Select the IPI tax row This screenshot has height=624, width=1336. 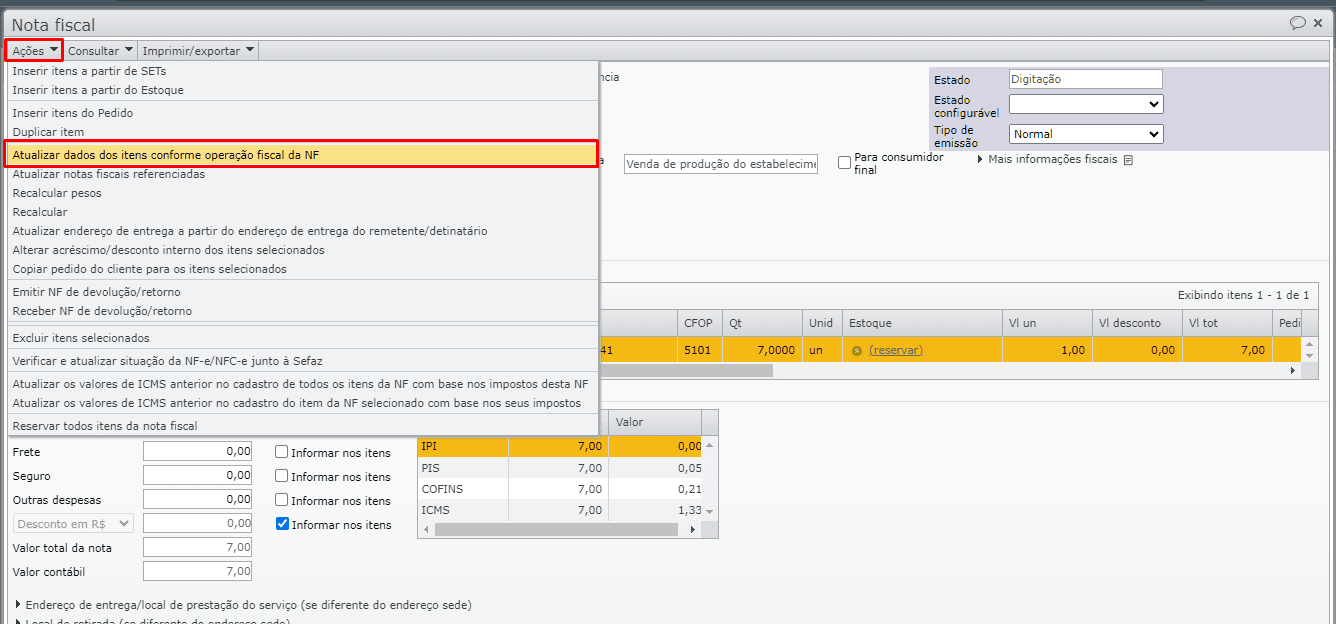[x=561, y=446]
